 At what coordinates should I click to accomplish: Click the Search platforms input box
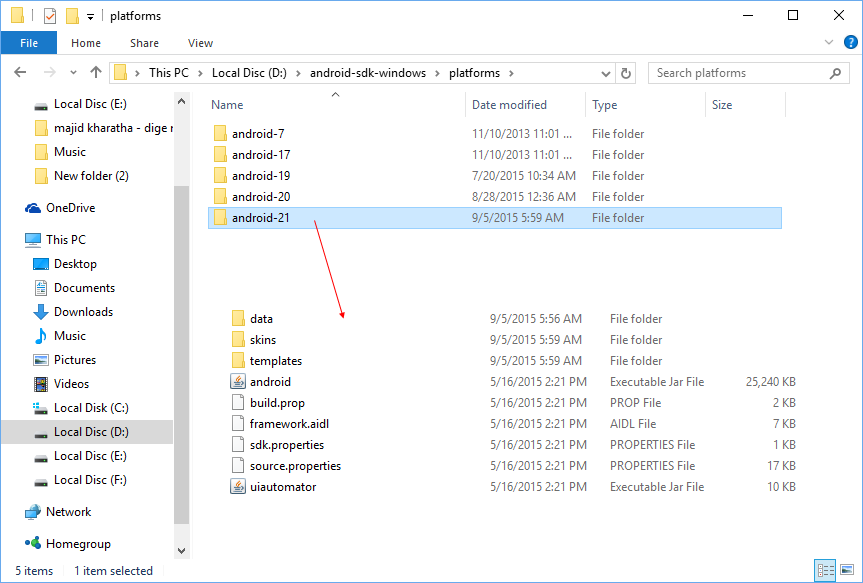click(x=740, y=73)
